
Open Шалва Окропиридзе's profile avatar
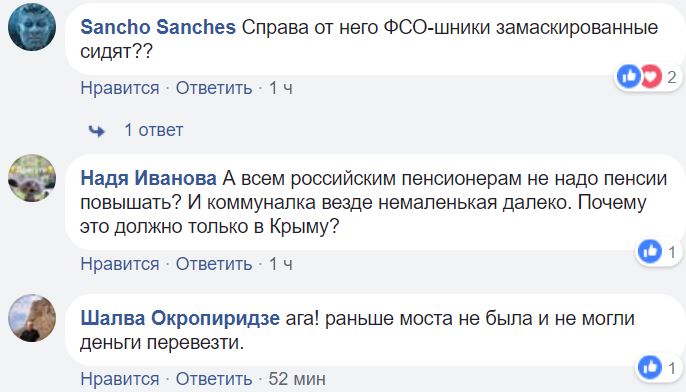tap(32, 318)
